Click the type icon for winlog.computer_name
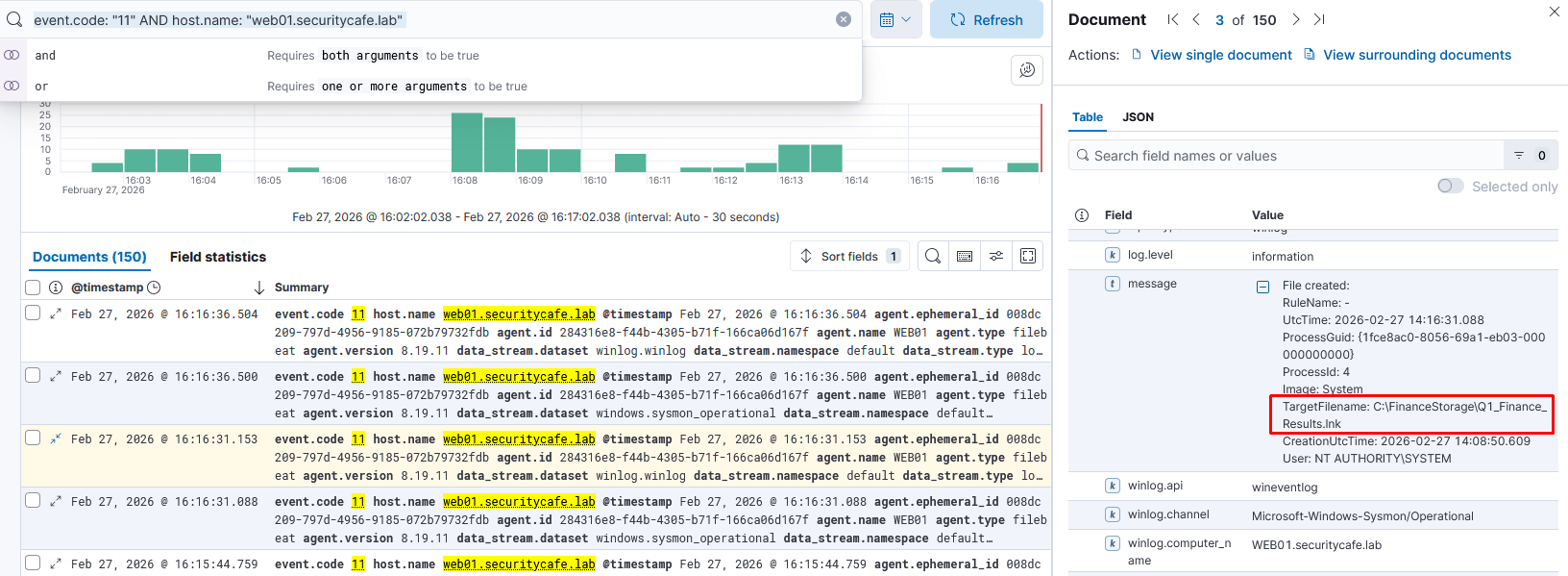Image resolution: width=1568 pixels, height=576 pixels. [x=1113, y=543]
